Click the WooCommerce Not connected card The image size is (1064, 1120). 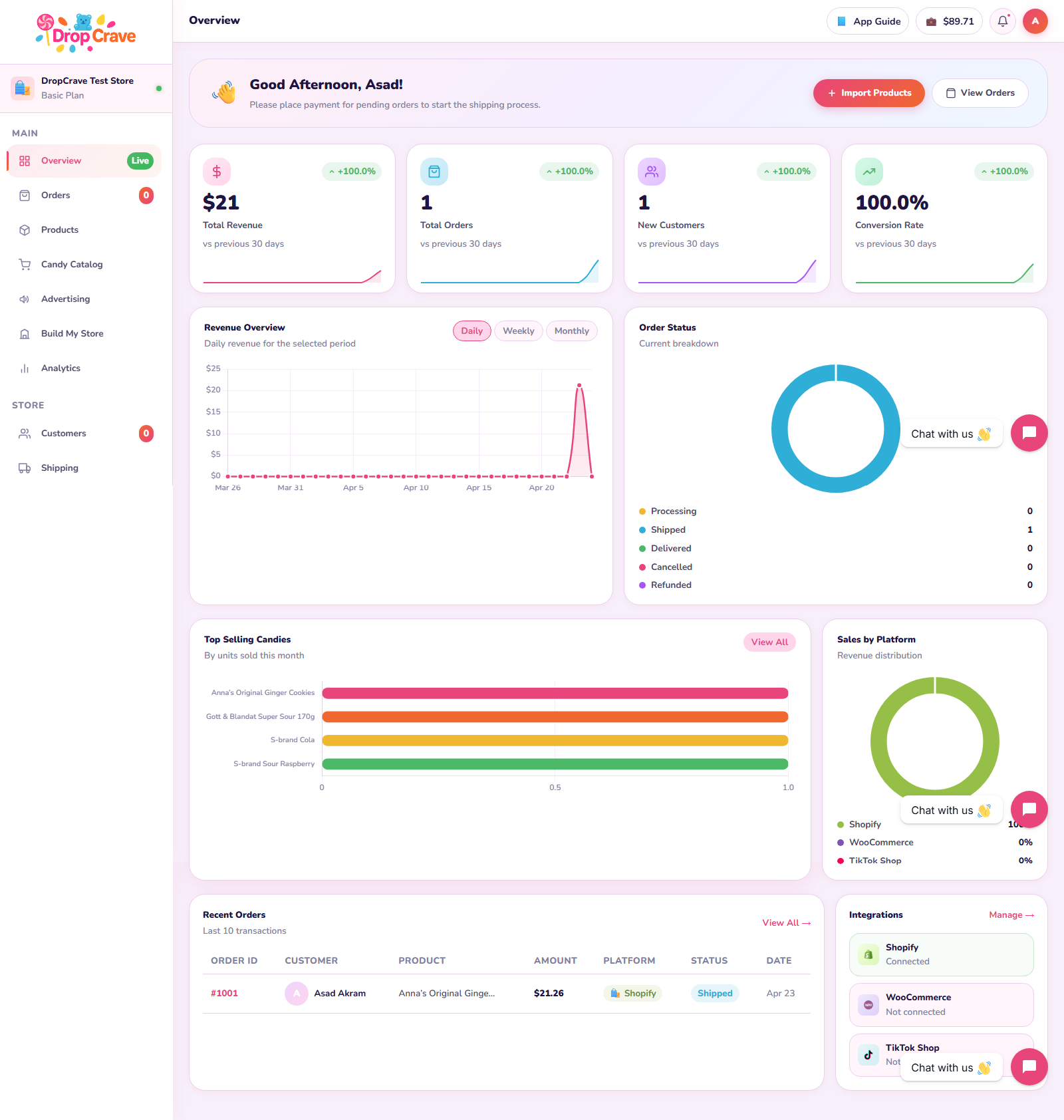[942, 1005]
